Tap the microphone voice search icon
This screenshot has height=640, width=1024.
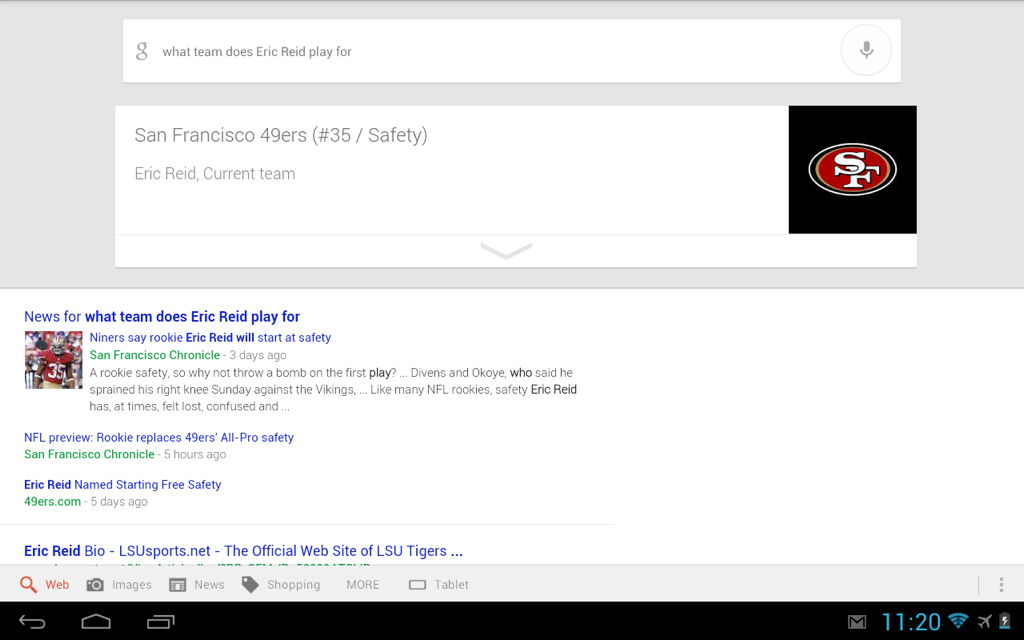pyautogui.click(x=866, y=50)
